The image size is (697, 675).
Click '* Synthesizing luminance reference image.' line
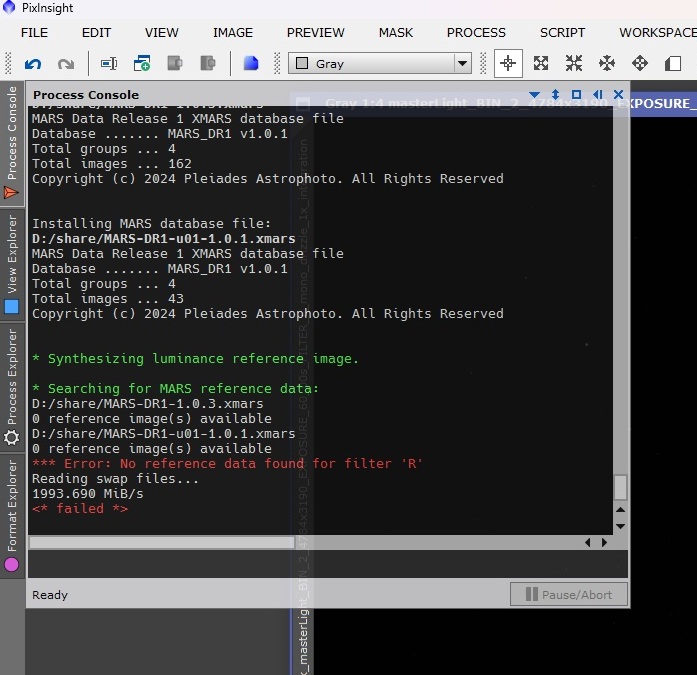(x=195, y=359)
